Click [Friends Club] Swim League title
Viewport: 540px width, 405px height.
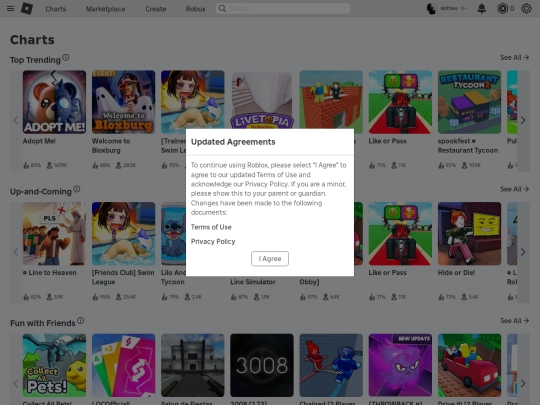(123, 277)
